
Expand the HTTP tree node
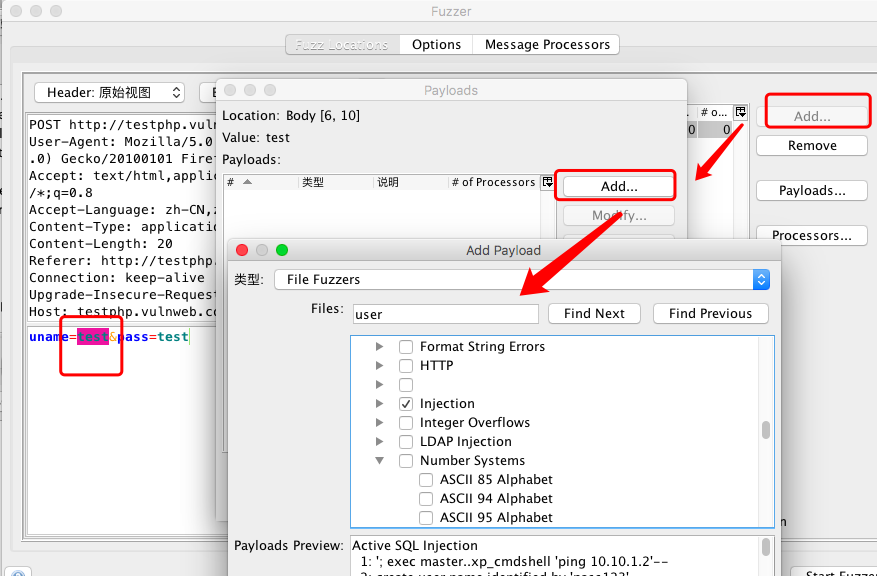pyautogui.click(x=380, y=366)
